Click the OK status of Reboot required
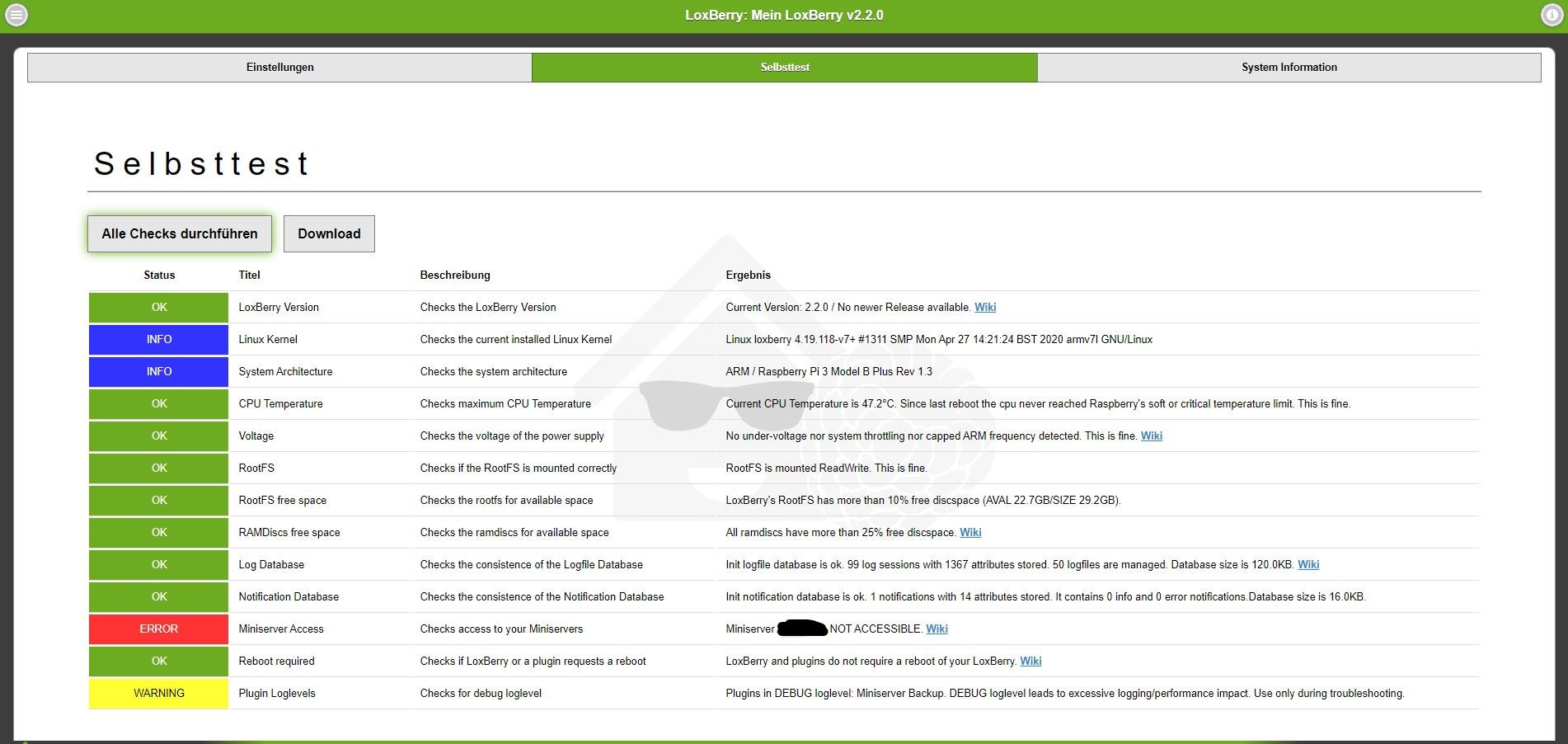1568x744 pixels. (158, 662)
